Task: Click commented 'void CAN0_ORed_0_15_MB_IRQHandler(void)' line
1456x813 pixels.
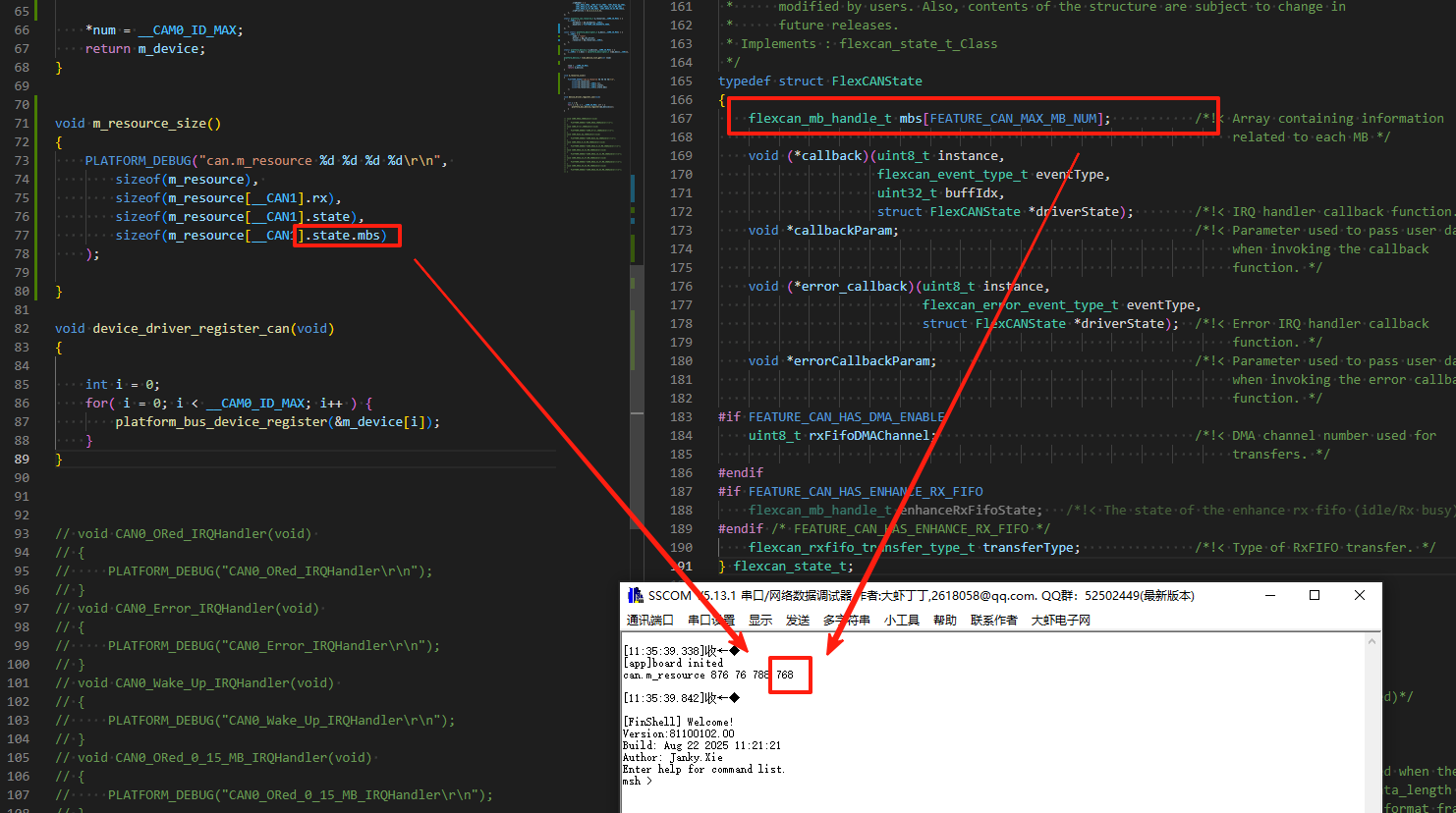Action: (x=213, y=757)
